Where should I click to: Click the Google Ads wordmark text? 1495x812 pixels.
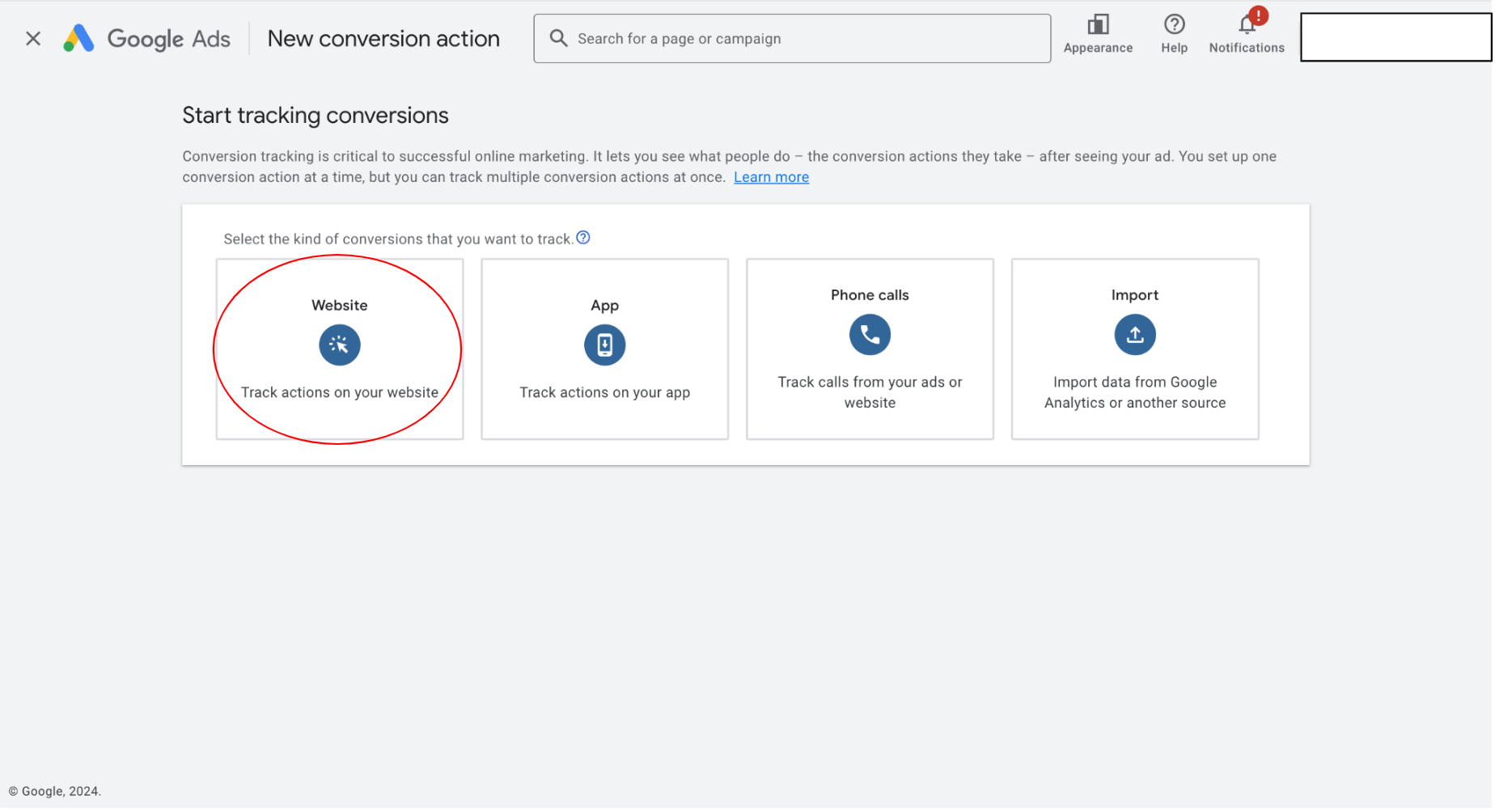pyautogui.click(x=168, y=39)
